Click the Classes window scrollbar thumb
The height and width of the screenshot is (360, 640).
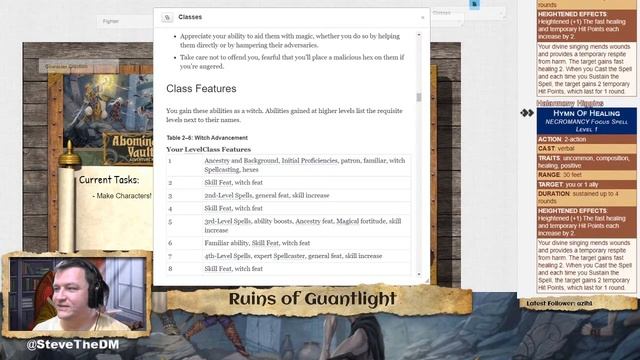[x=419, y=97]
